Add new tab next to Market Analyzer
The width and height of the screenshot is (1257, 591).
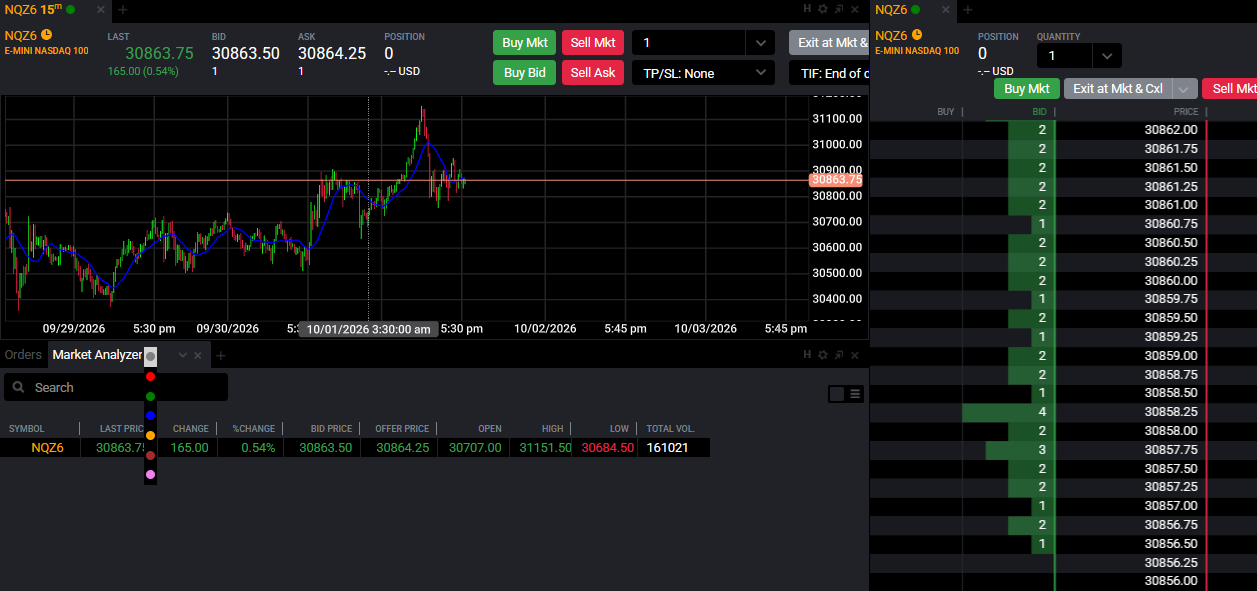(x=221, y=355)
